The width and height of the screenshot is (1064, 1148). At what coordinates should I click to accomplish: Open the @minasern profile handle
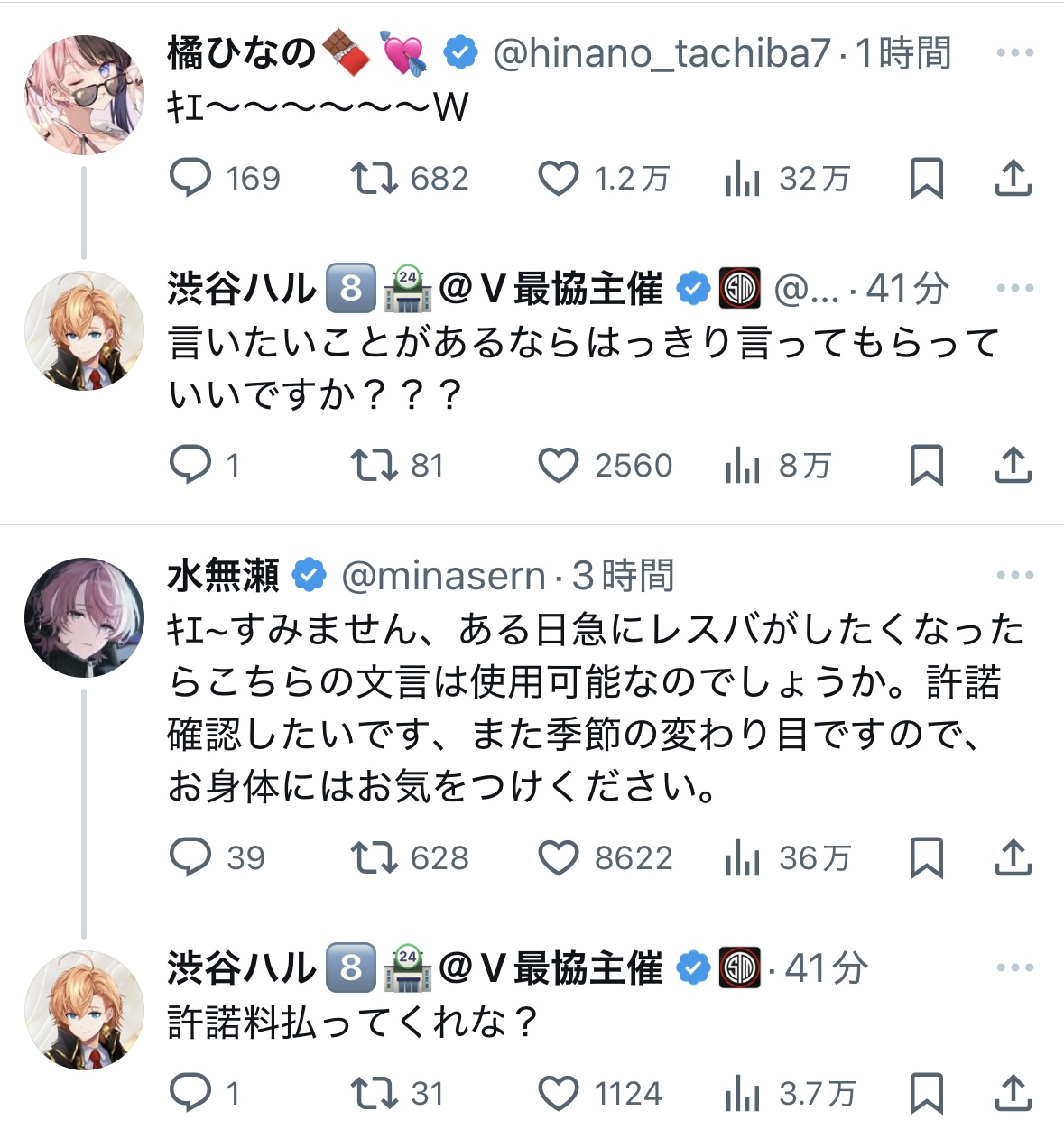(443, 576)
